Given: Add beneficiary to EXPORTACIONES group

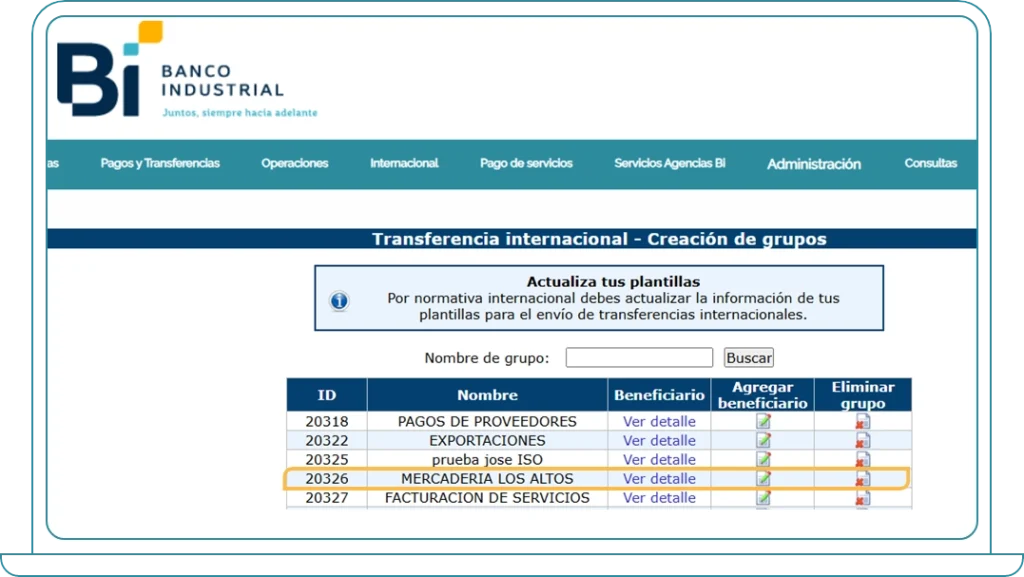Looking at the screenshot, I should click(762, 440).
